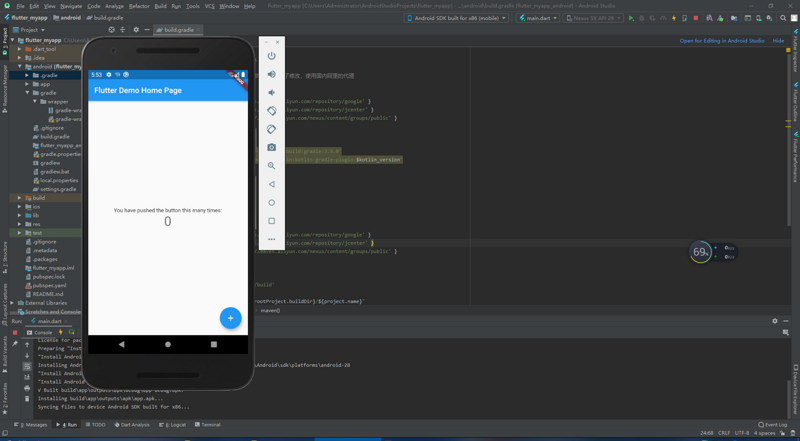Open the main.dart run configuration dropdown

pos(538,18)
